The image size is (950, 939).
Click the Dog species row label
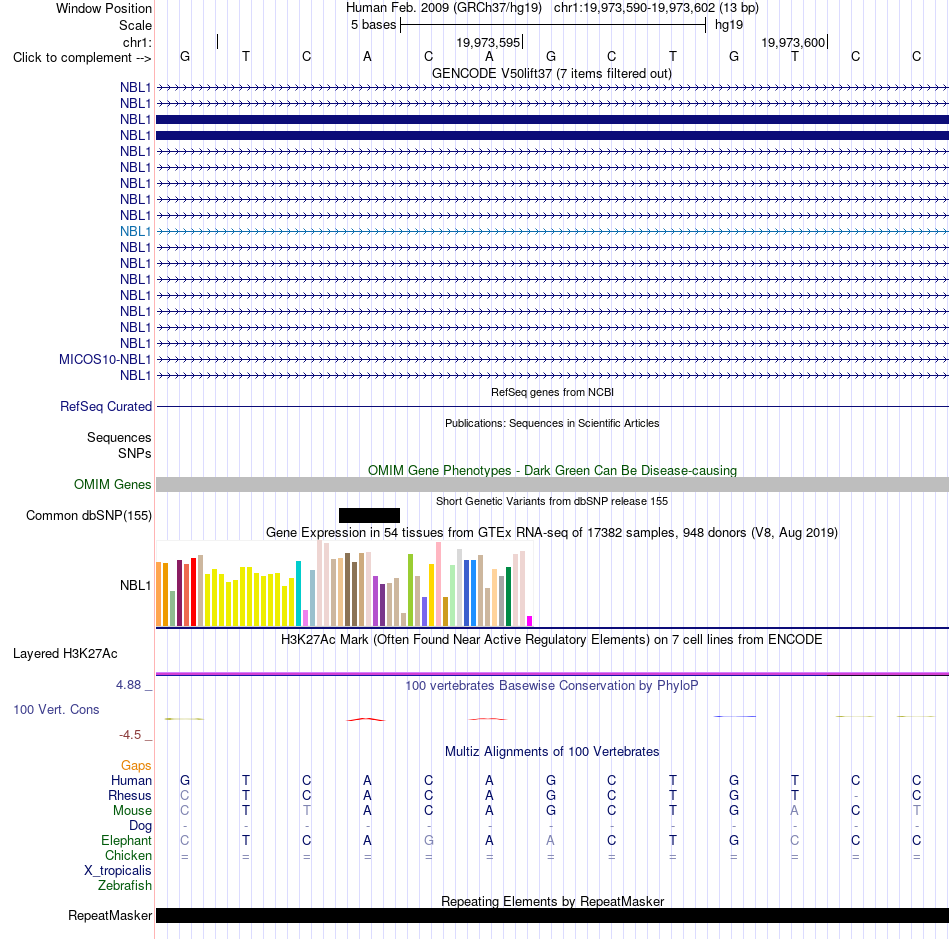[x=141, y=826]
